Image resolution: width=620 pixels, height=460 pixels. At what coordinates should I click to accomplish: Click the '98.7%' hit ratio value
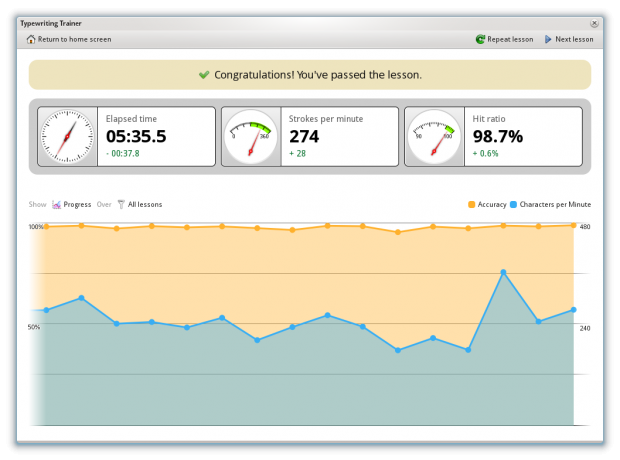pos(498,136)
